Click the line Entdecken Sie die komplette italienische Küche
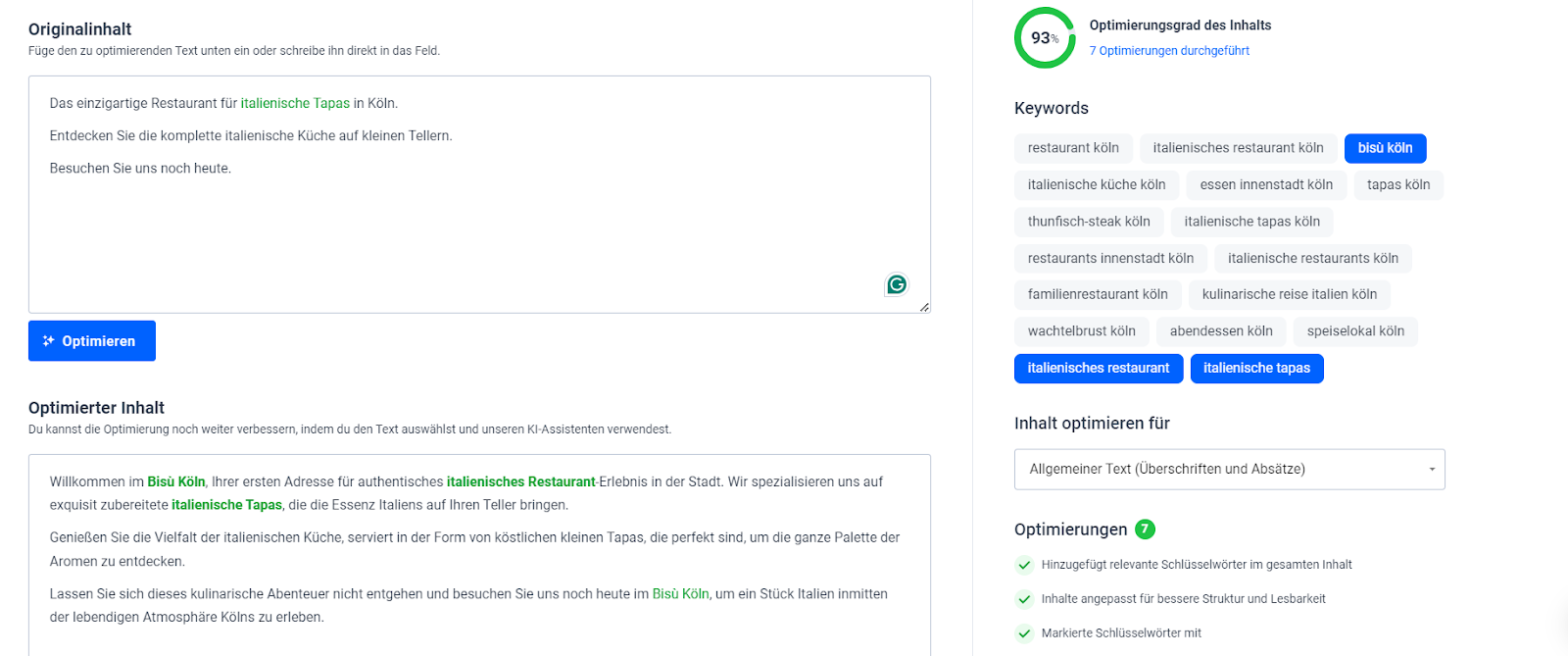This screenshot has width=1568, height=656. point(251,136)
